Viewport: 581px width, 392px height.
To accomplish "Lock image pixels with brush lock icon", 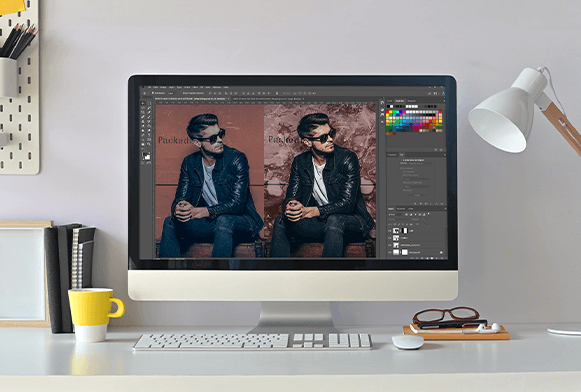I will tap(399, 224).
